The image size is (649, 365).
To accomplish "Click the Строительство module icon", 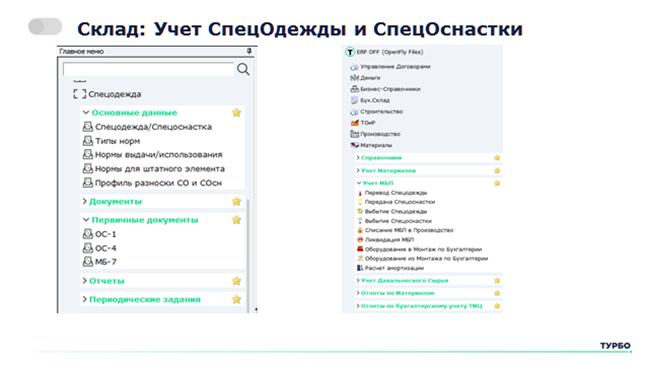I will tap(354, 112).
